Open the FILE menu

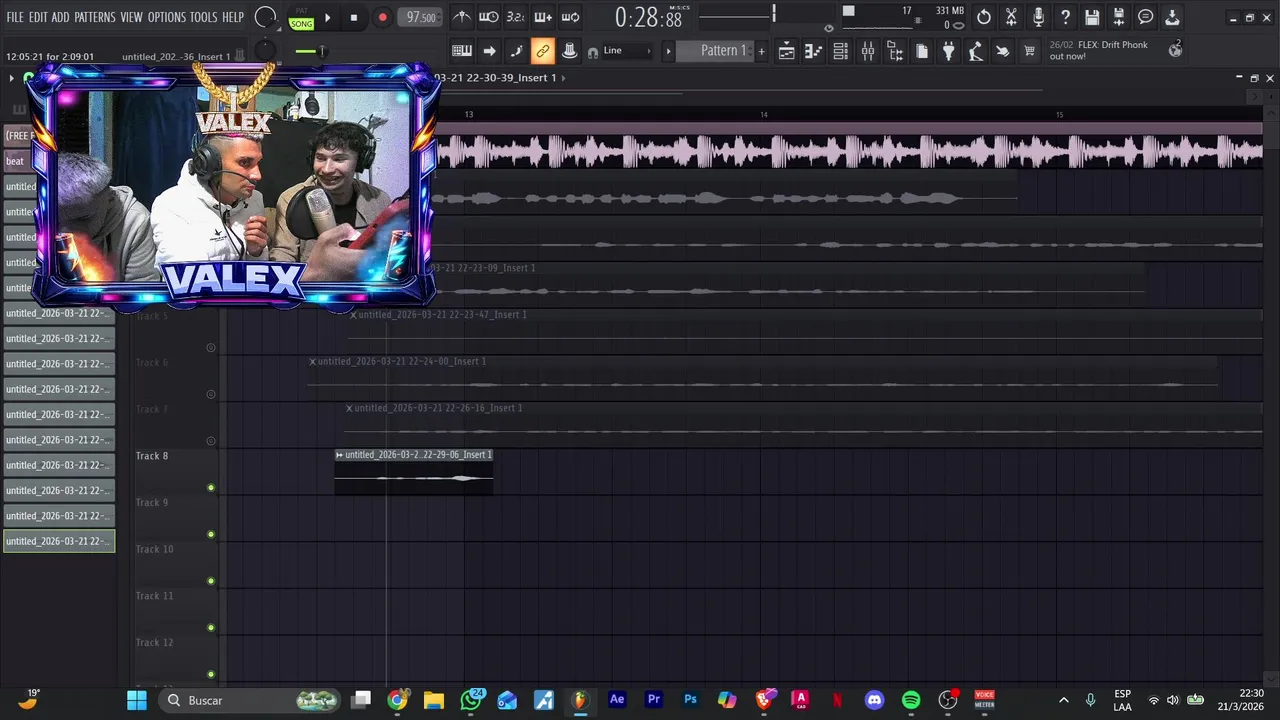click(x=15, y=18)
